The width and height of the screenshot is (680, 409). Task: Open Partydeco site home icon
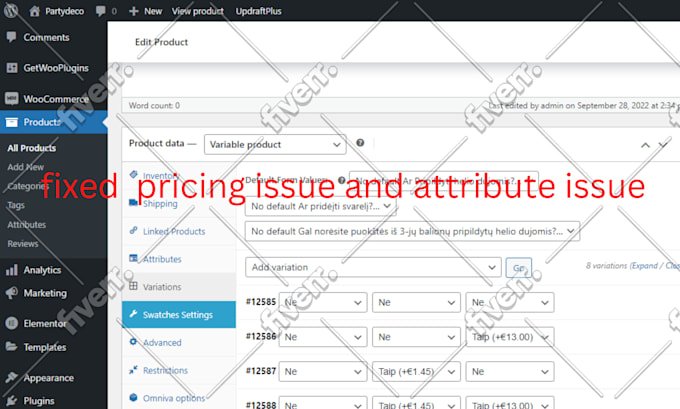click(34, 11)
